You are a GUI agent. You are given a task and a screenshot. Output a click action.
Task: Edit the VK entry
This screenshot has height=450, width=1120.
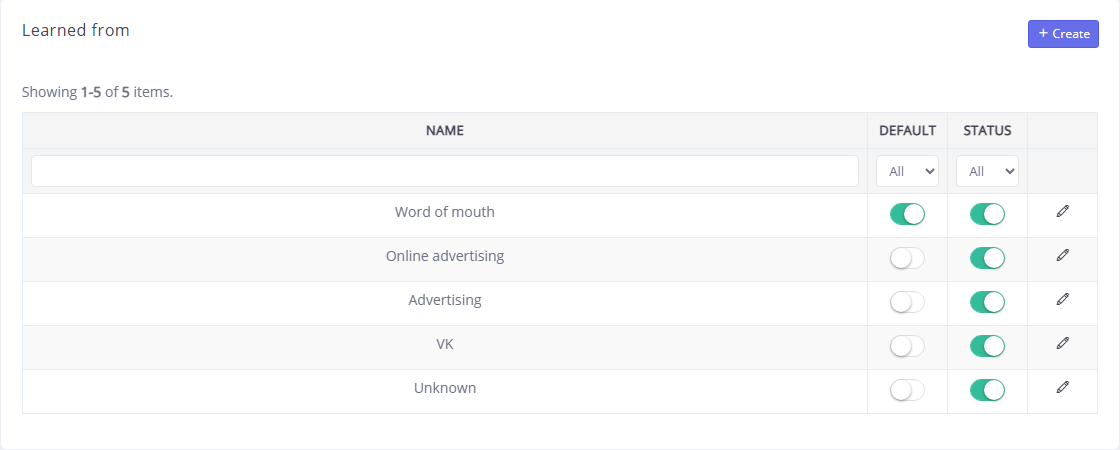tap(1062, 343)
